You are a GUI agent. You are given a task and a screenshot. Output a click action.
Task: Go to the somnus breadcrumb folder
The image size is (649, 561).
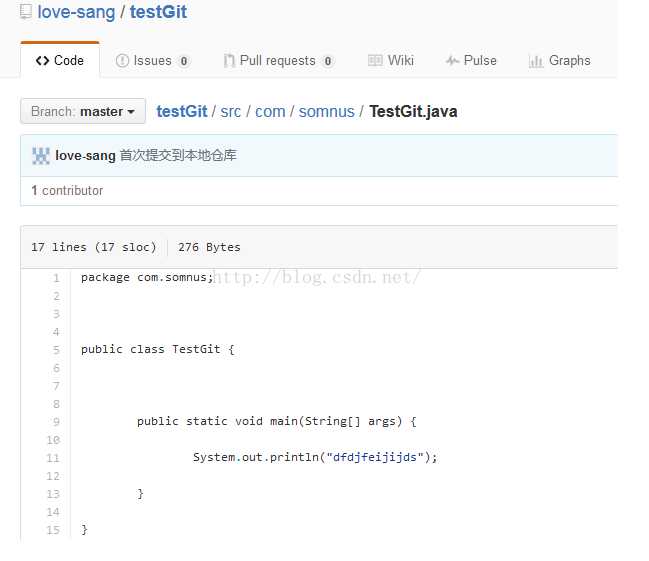327,111
